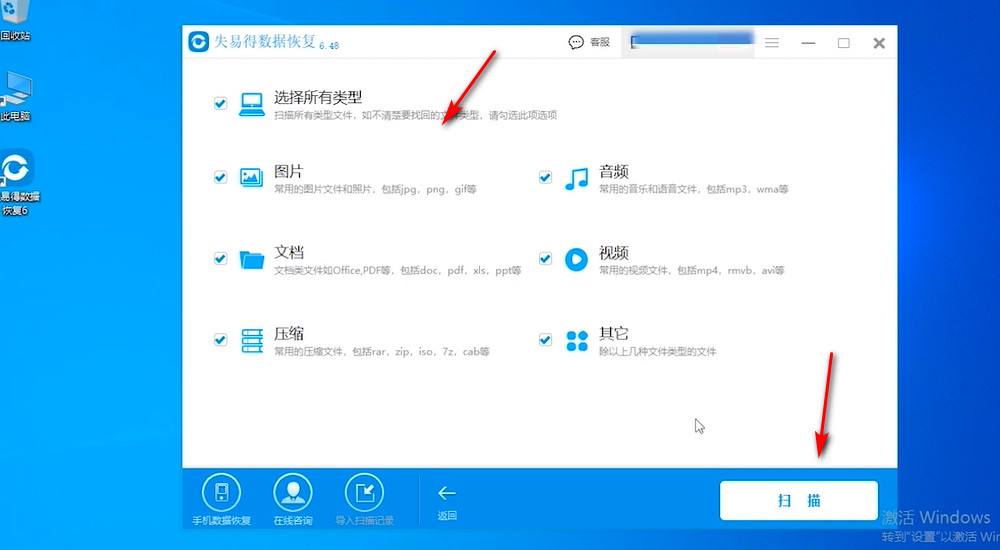Click the app logo in title bar
Screen dimensions: 1000x550
click(198, 42)
